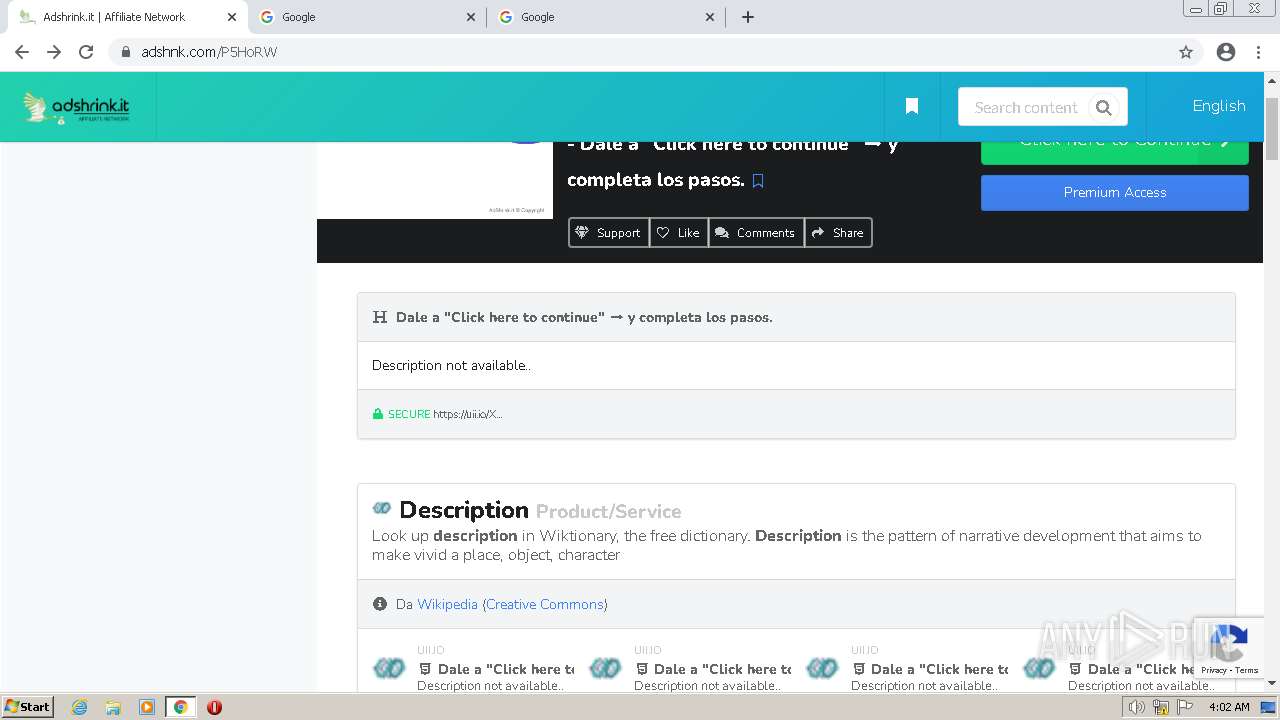Open File Explorer from the taskbar
This screenshot has width=1280, height=720.
113,707
